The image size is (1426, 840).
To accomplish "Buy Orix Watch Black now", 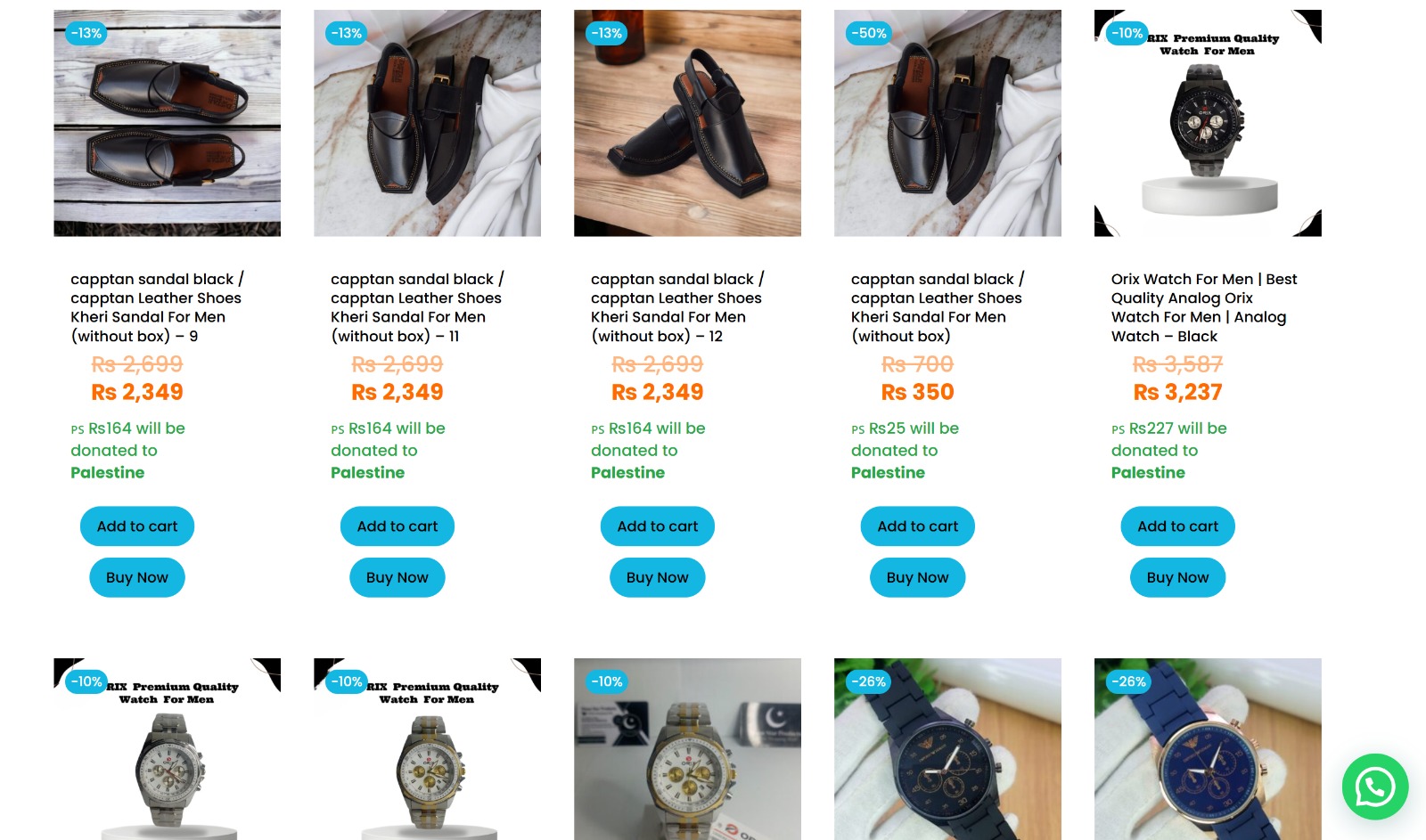I will pyautogui.click(x=1177, y=577).
